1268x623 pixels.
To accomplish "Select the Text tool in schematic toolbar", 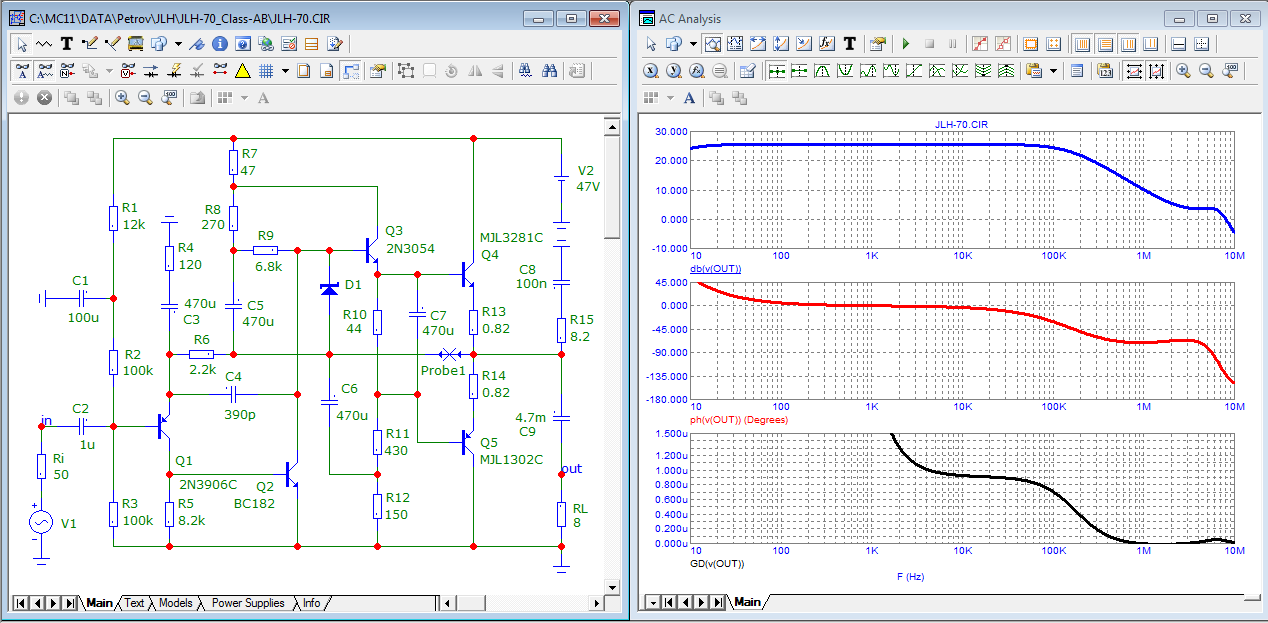I will tap(67, 44).
